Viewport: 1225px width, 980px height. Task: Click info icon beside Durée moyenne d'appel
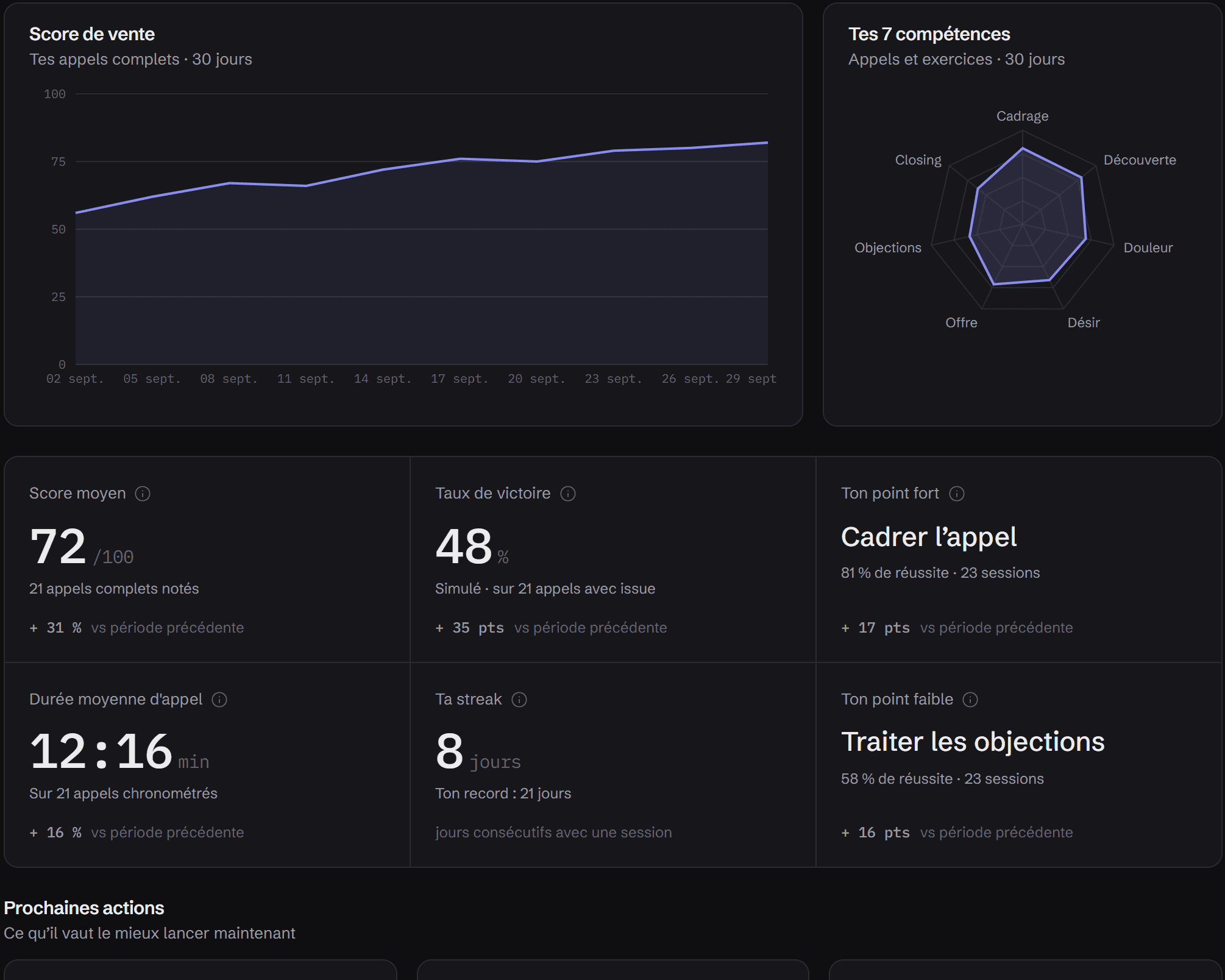[219, 700]
